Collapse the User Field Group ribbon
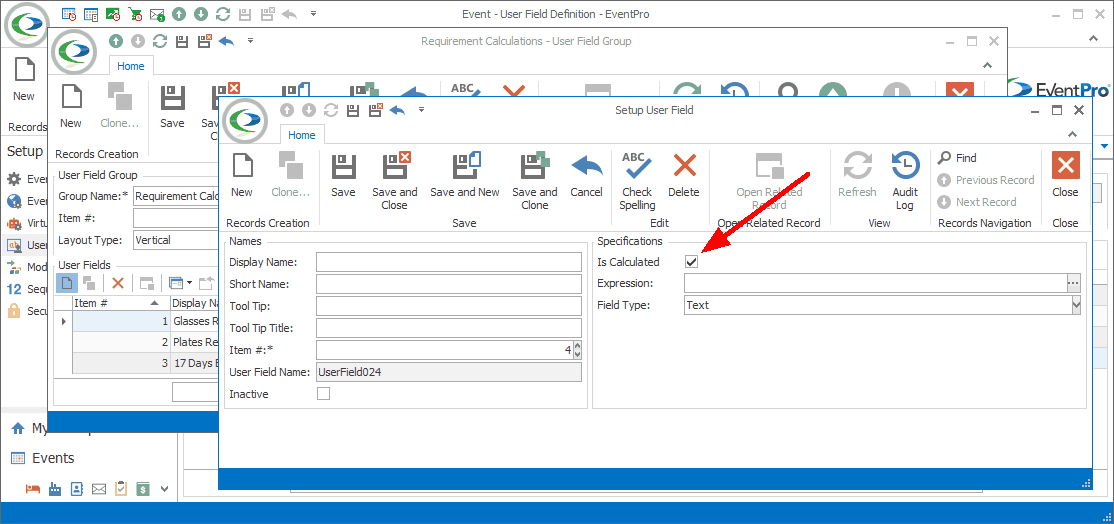 coord(987,65)
